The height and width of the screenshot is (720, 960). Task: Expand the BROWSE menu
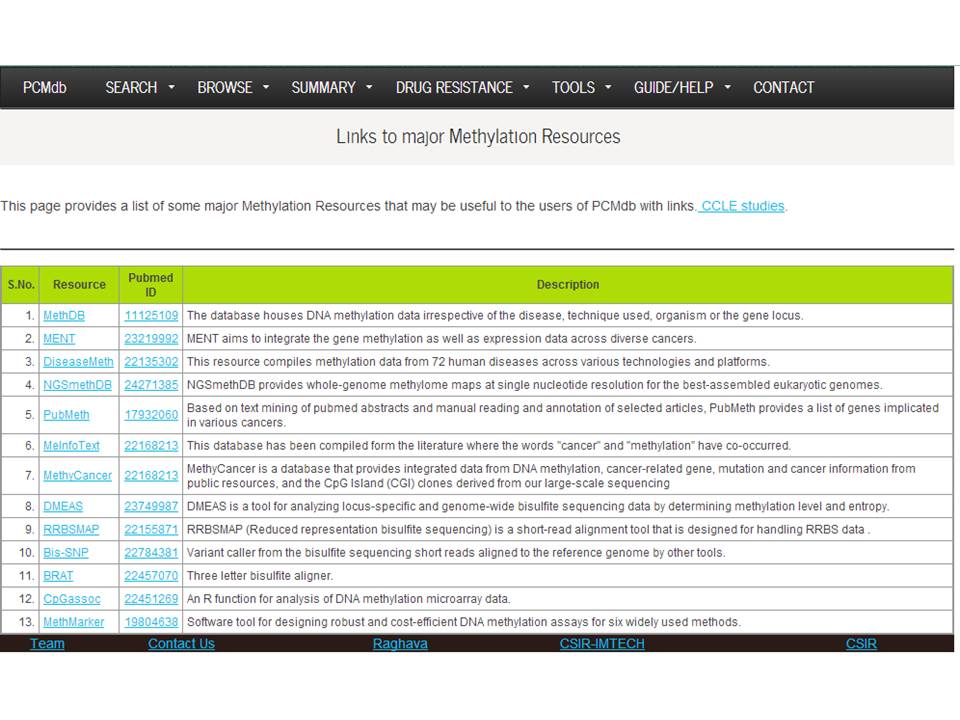tap(233, 88)
